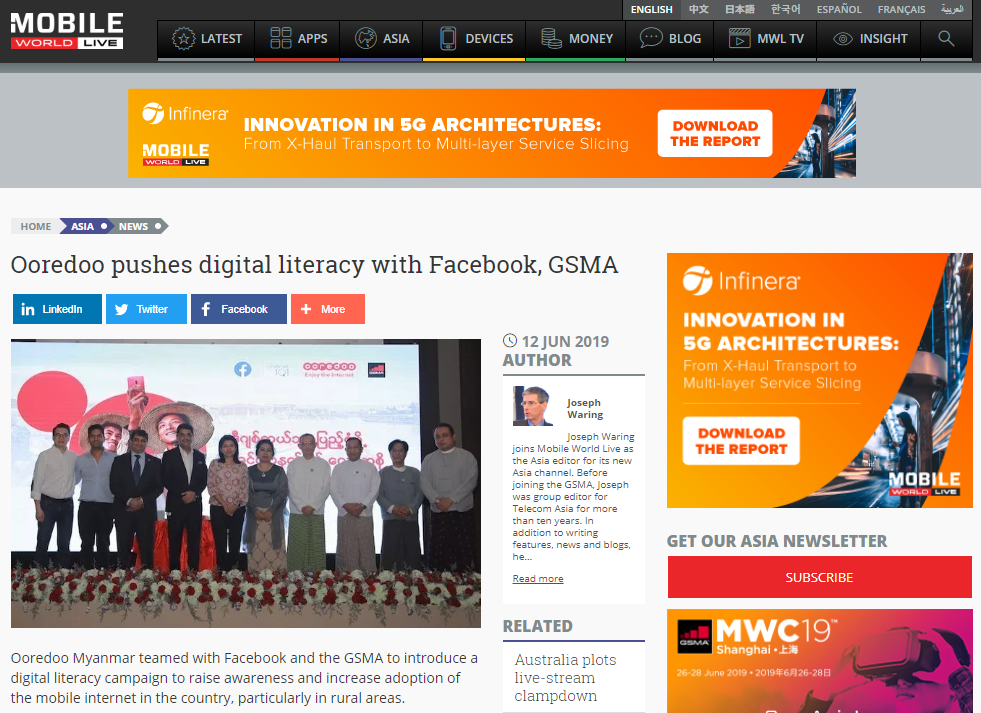Switch site language to 日本語
Viewport: 981px width, 713px height.
coord(740,9)
